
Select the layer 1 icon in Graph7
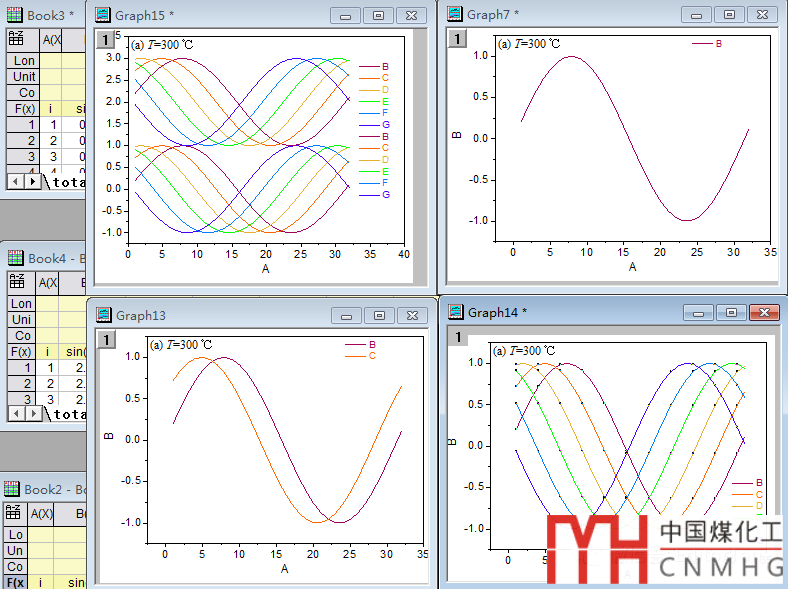point(456,39)
